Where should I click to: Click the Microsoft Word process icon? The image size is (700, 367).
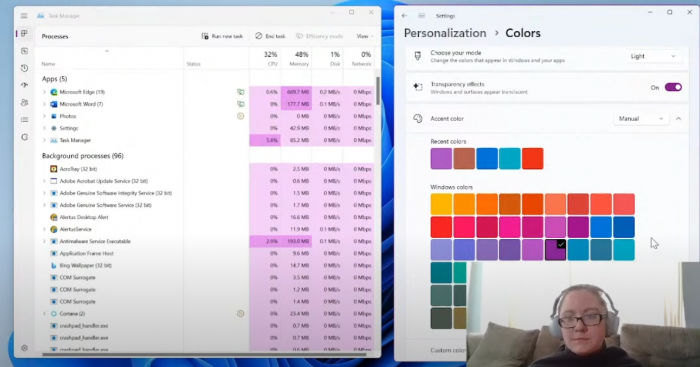(54, 104)
